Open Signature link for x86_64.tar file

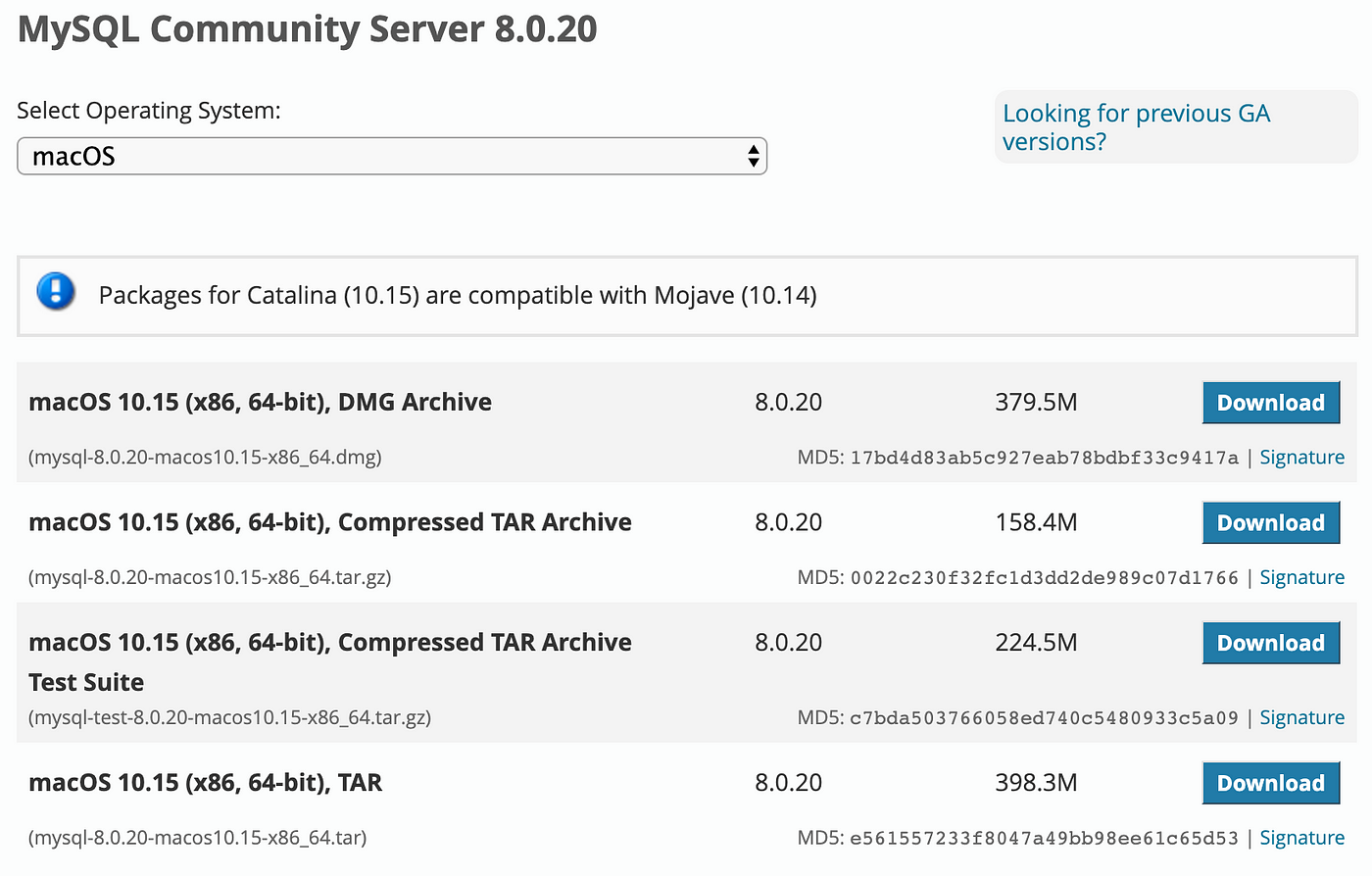1301,838
